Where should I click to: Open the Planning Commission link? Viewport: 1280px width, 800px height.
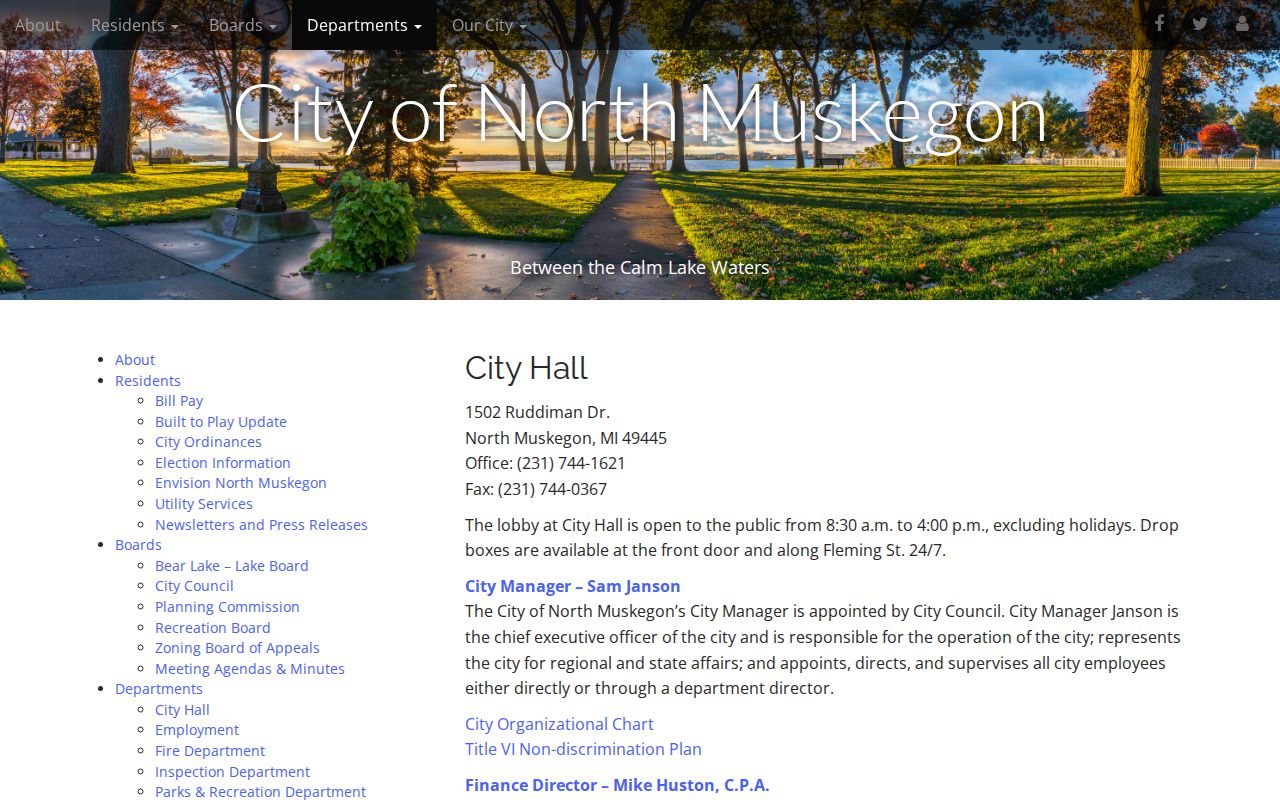pyautogui.click(x=227, y=607)
